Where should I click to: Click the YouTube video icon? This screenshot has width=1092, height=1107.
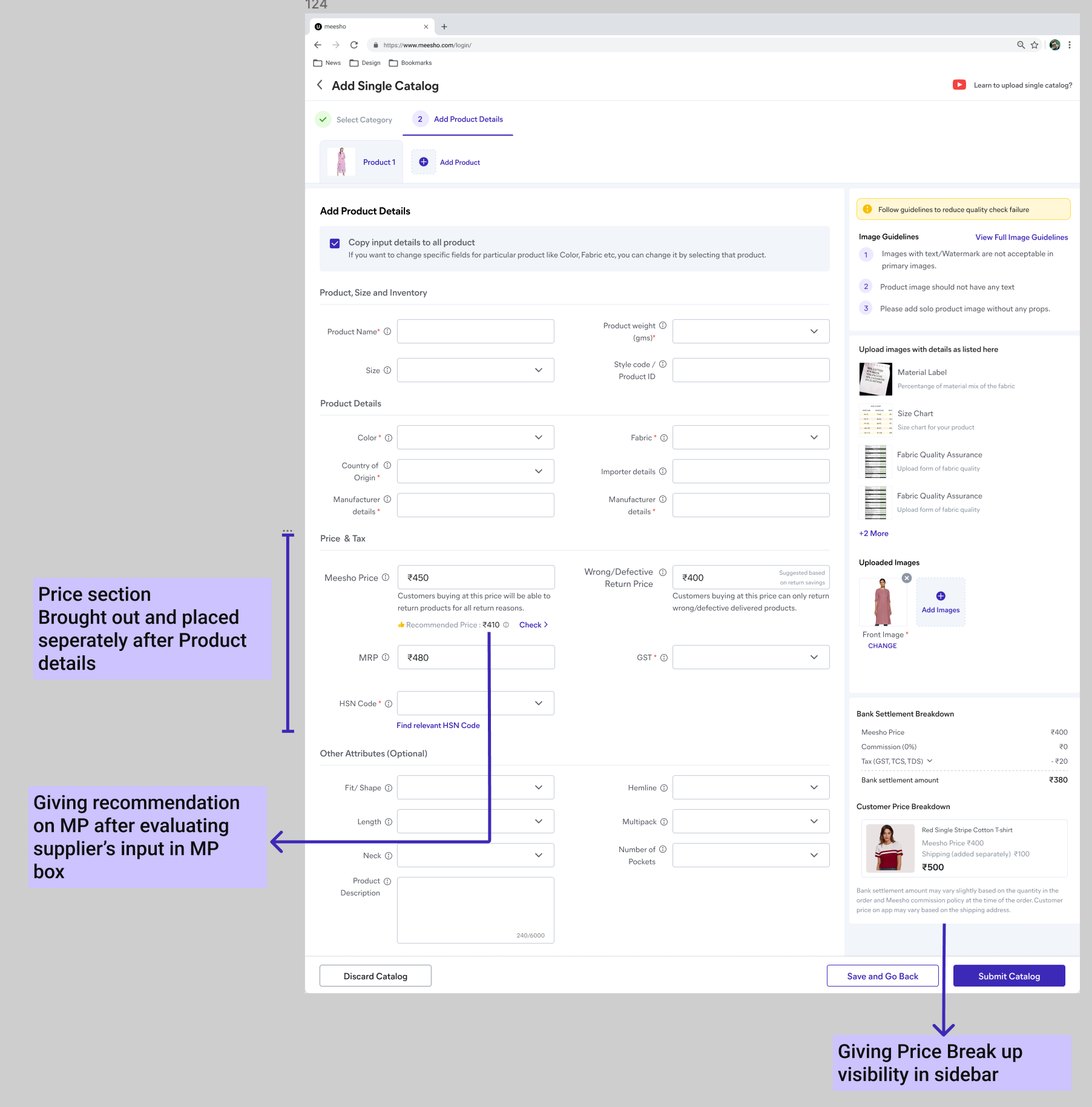(x=959, y=85)
